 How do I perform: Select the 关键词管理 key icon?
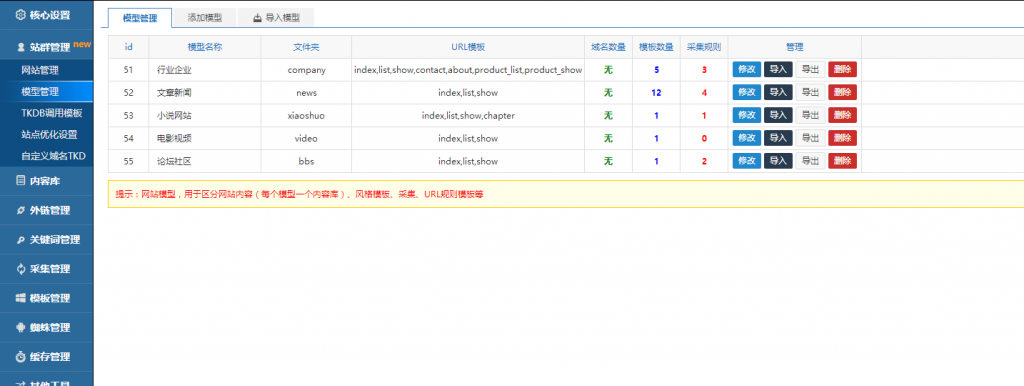pos(21,240)
